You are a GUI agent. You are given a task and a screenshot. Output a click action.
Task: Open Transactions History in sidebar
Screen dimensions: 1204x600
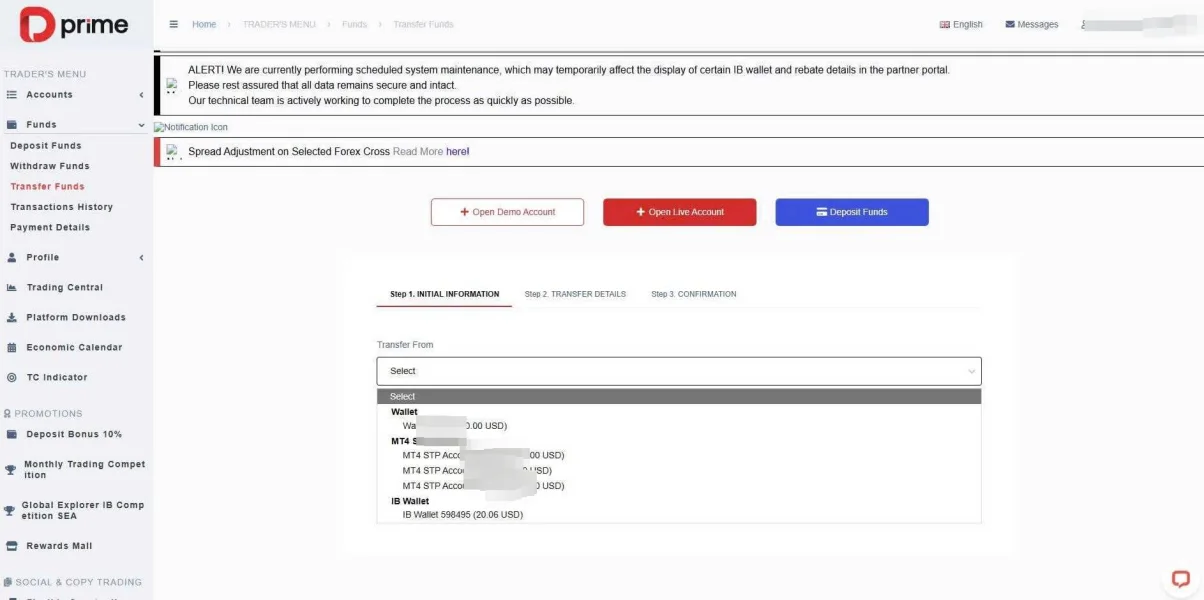click(x=61, y=207)
